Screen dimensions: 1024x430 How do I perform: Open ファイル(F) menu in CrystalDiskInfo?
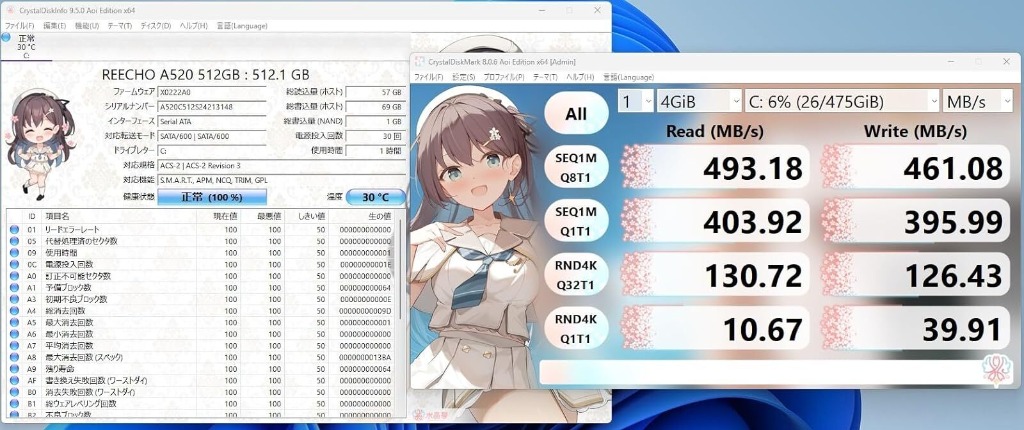18,25
